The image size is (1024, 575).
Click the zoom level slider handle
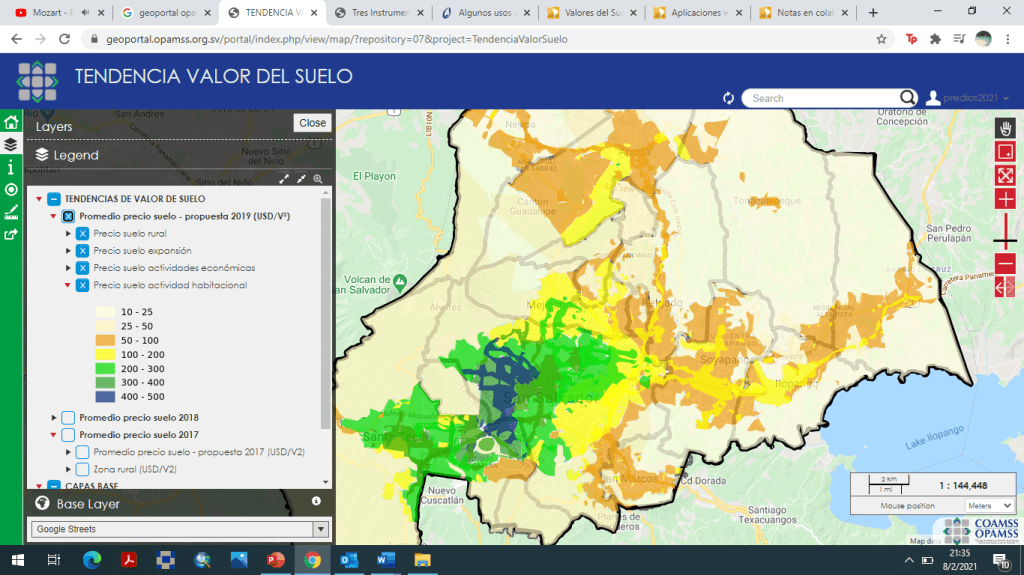tap(1005, 241)
